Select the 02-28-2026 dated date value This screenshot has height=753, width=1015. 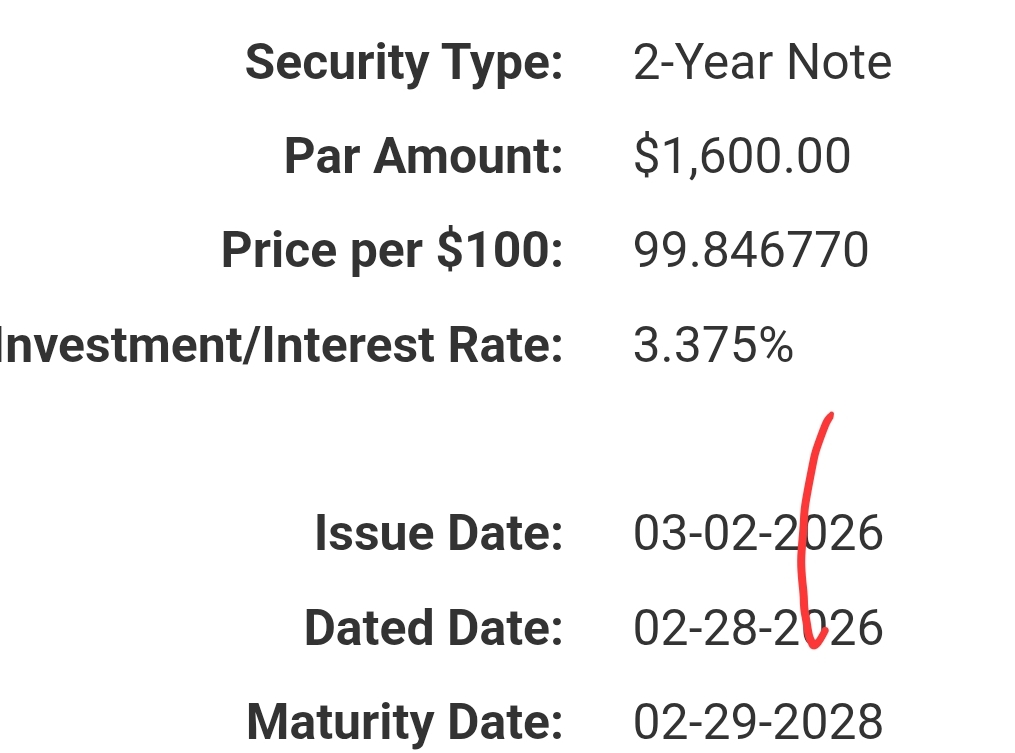point(758,629)
